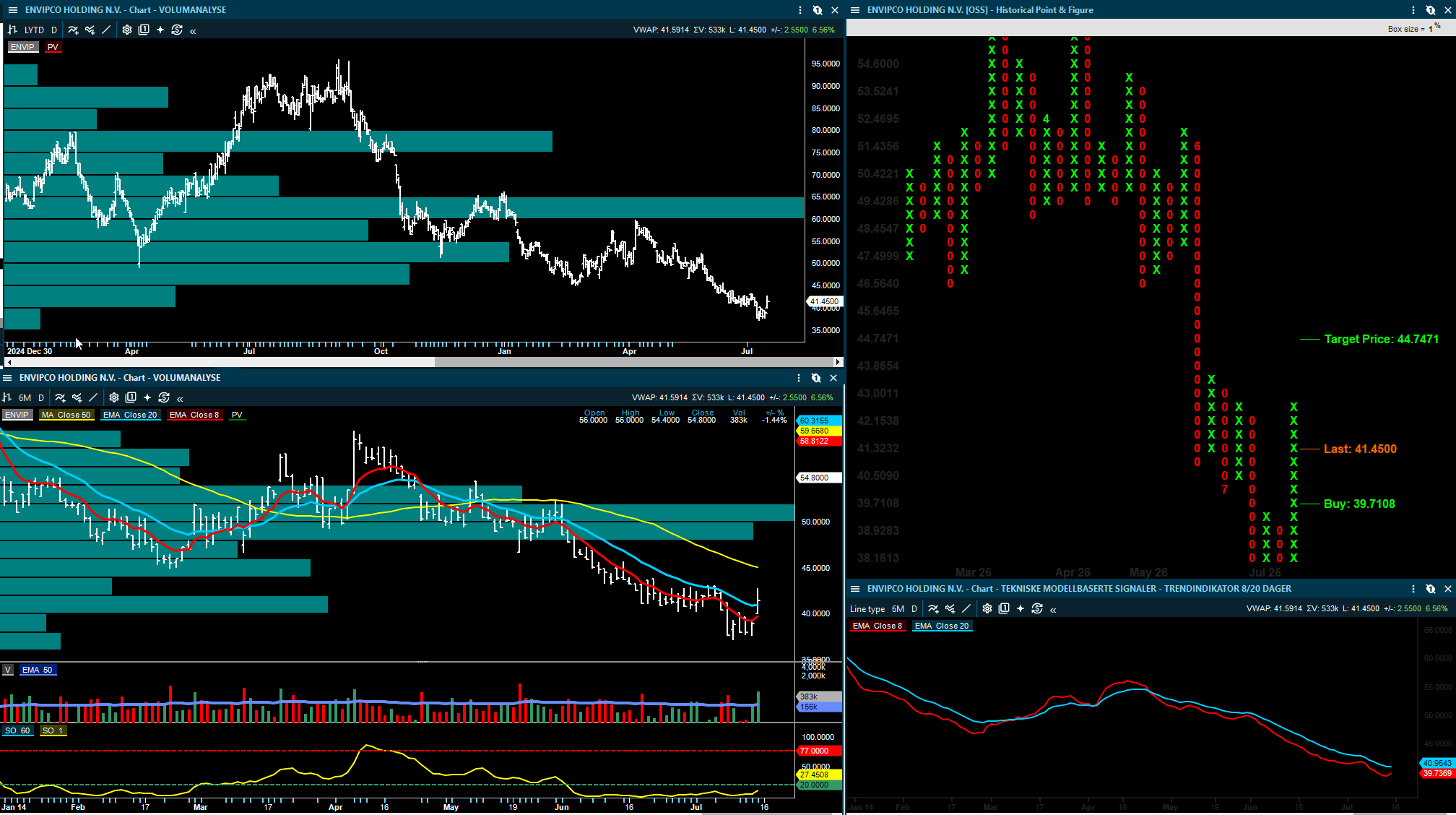Click the currency refresh icon in the 6M VOLUMANALYSE chart

[164, 397]
